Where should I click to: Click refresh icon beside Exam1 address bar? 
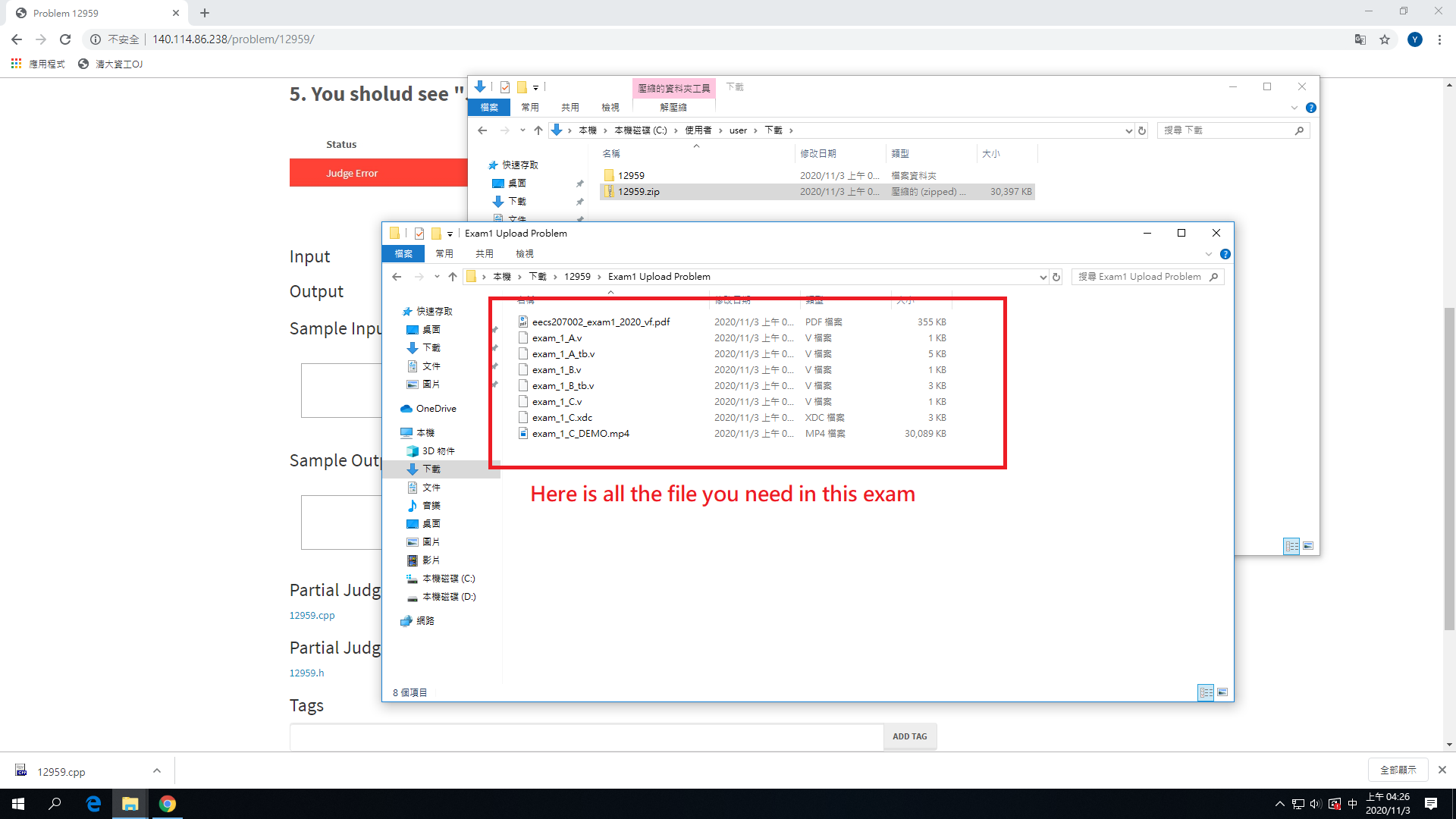1056,277
